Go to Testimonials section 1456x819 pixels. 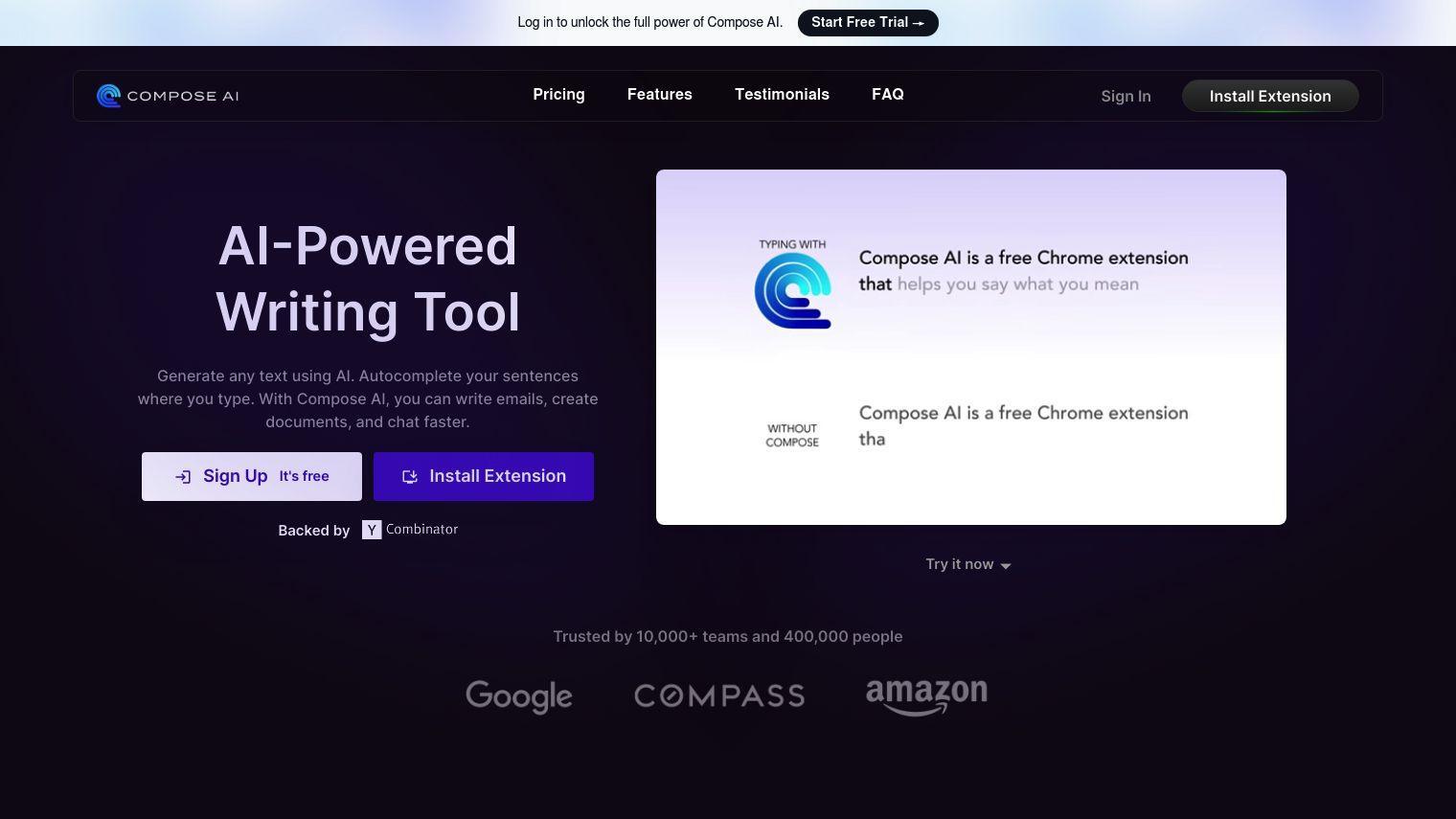(x=782, y=95)
